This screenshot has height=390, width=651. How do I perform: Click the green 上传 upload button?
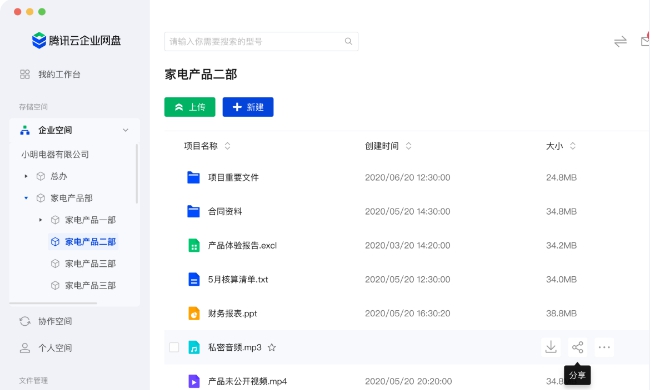pyautogui.click(x=190, y=107)
